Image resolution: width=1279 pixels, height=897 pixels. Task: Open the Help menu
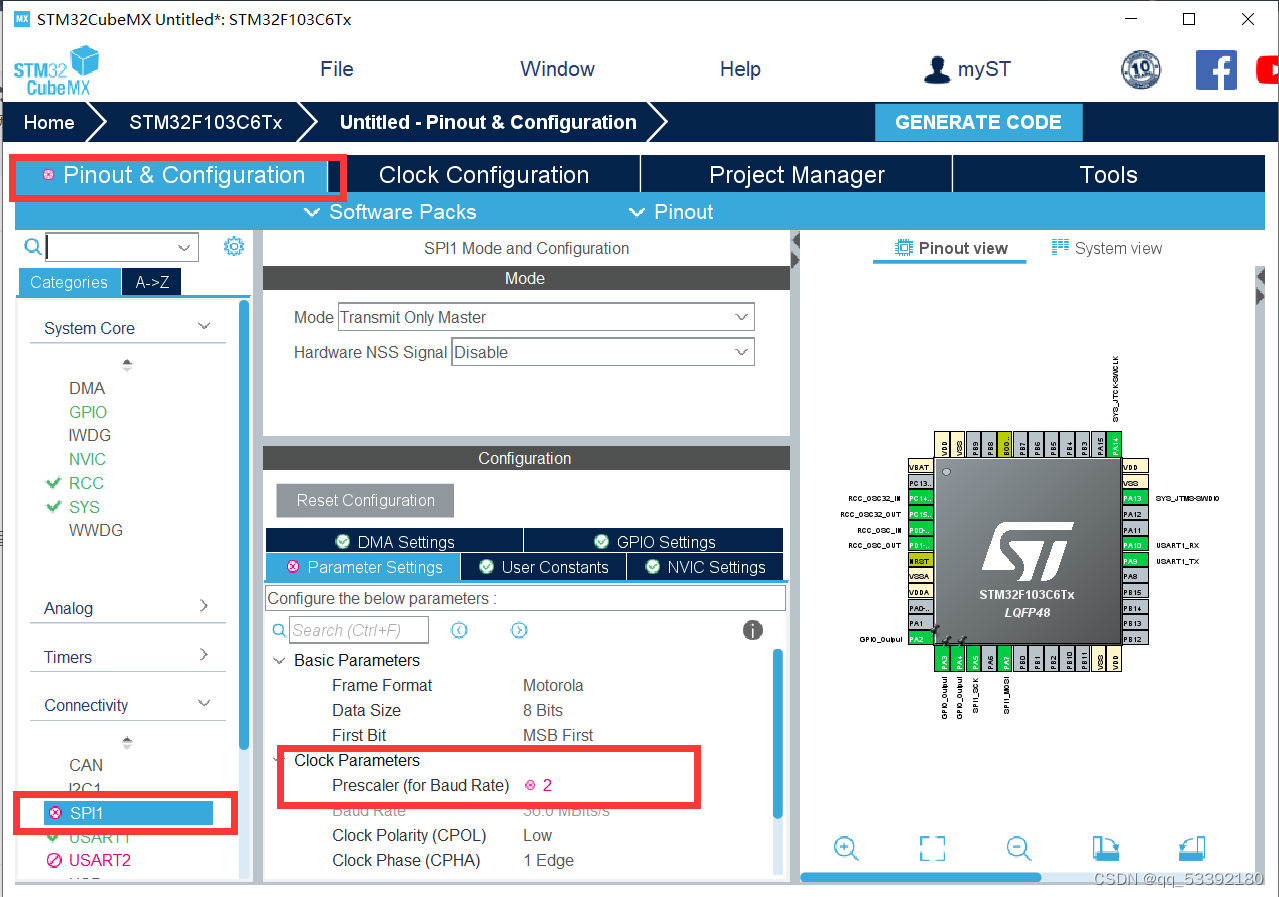(740, 69)
